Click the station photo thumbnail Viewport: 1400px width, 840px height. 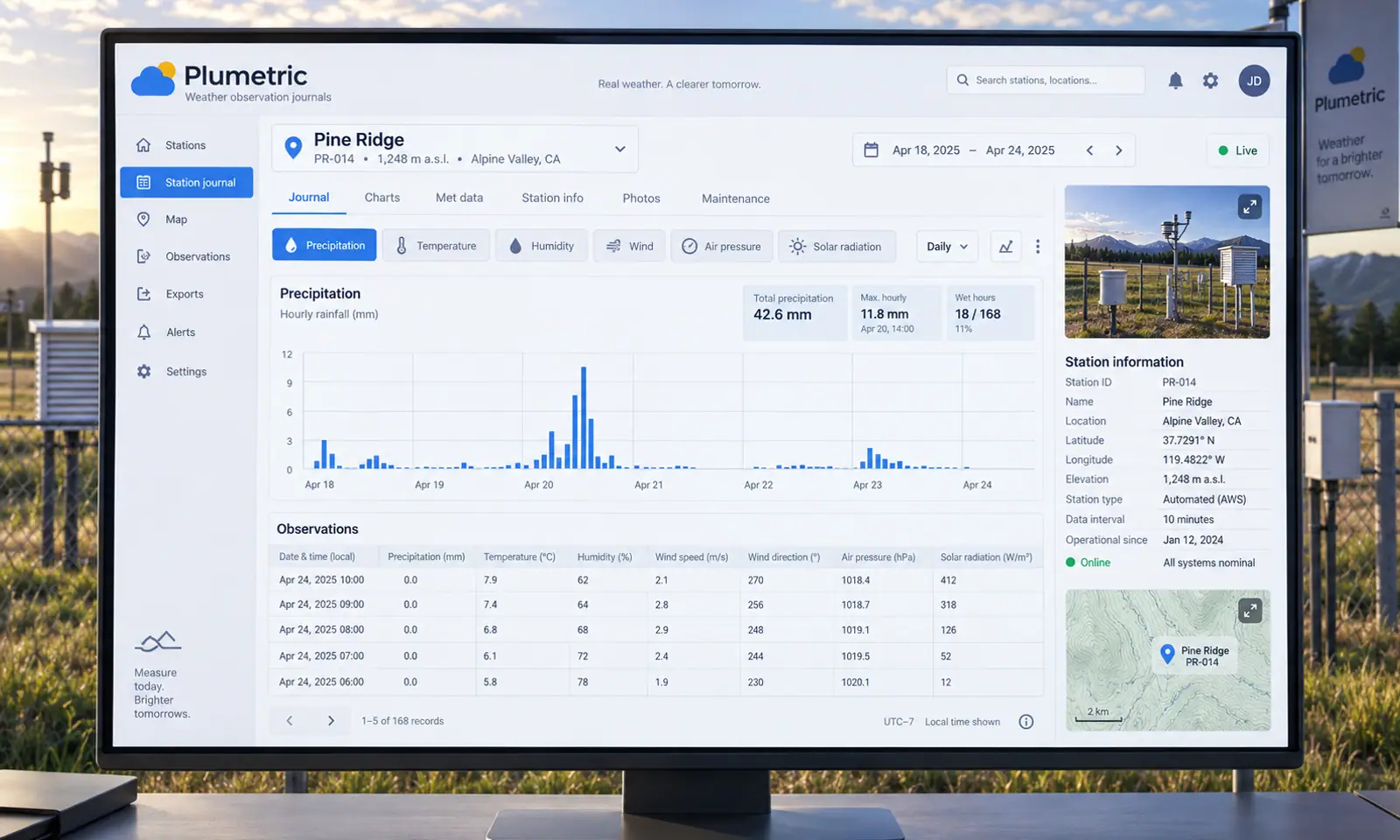point(1167,262)
